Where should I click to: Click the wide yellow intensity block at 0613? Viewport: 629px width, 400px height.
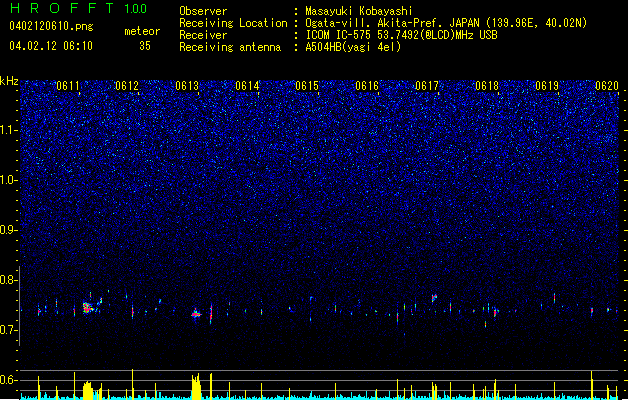pyautogui.click(x=196, y=387)
